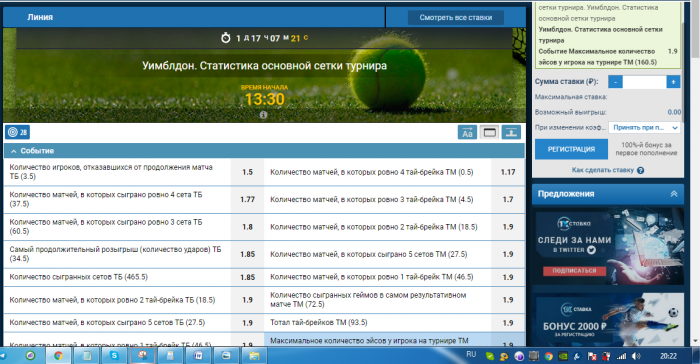Click the stake amount input field
This screenshot has width=700, height=364.
point(644,82)
